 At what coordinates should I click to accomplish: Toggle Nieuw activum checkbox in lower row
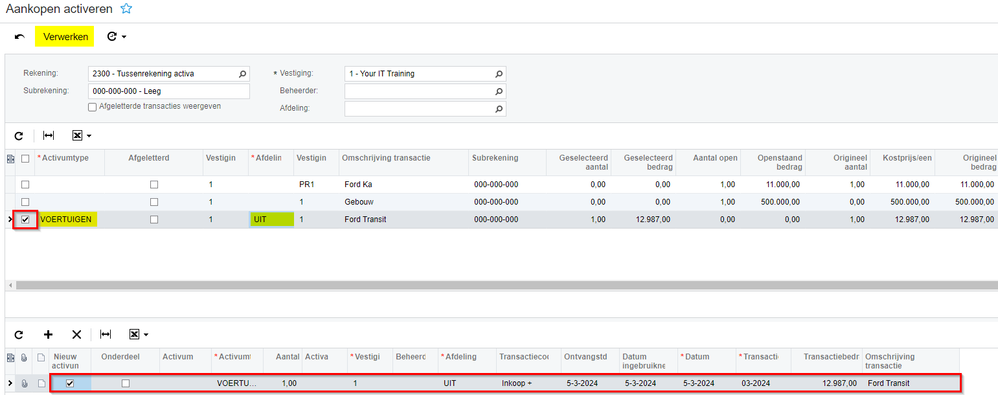pos(70,384)
